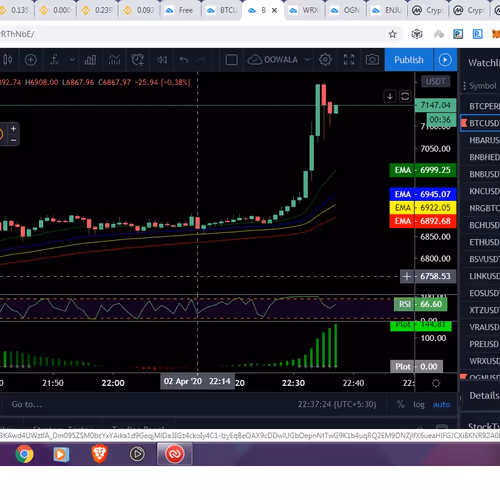Click the RSI 66.60 label

pos(420,304)
